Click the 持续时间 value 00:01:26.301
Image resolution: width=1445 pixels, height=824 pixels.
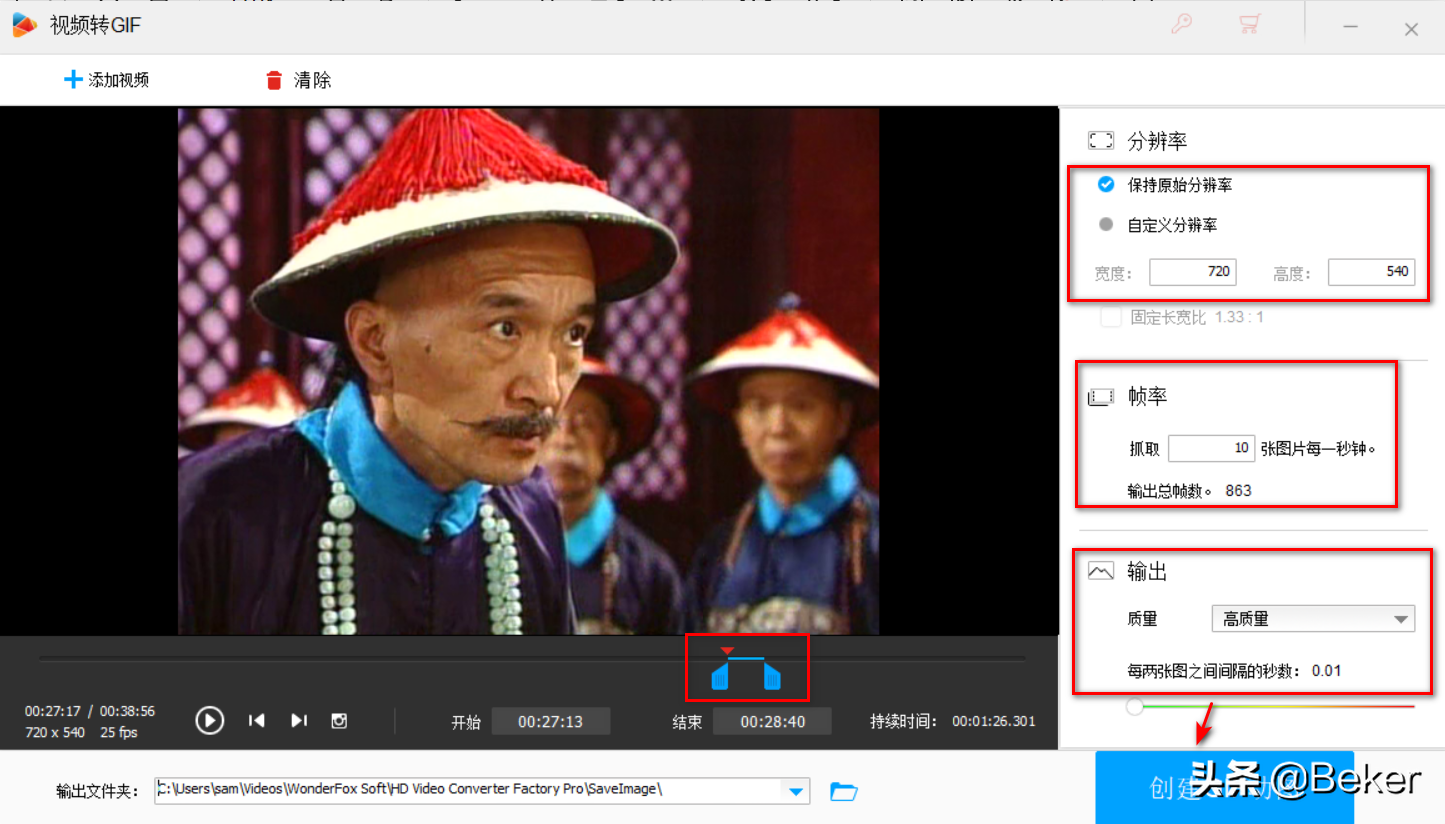(993, 721)
